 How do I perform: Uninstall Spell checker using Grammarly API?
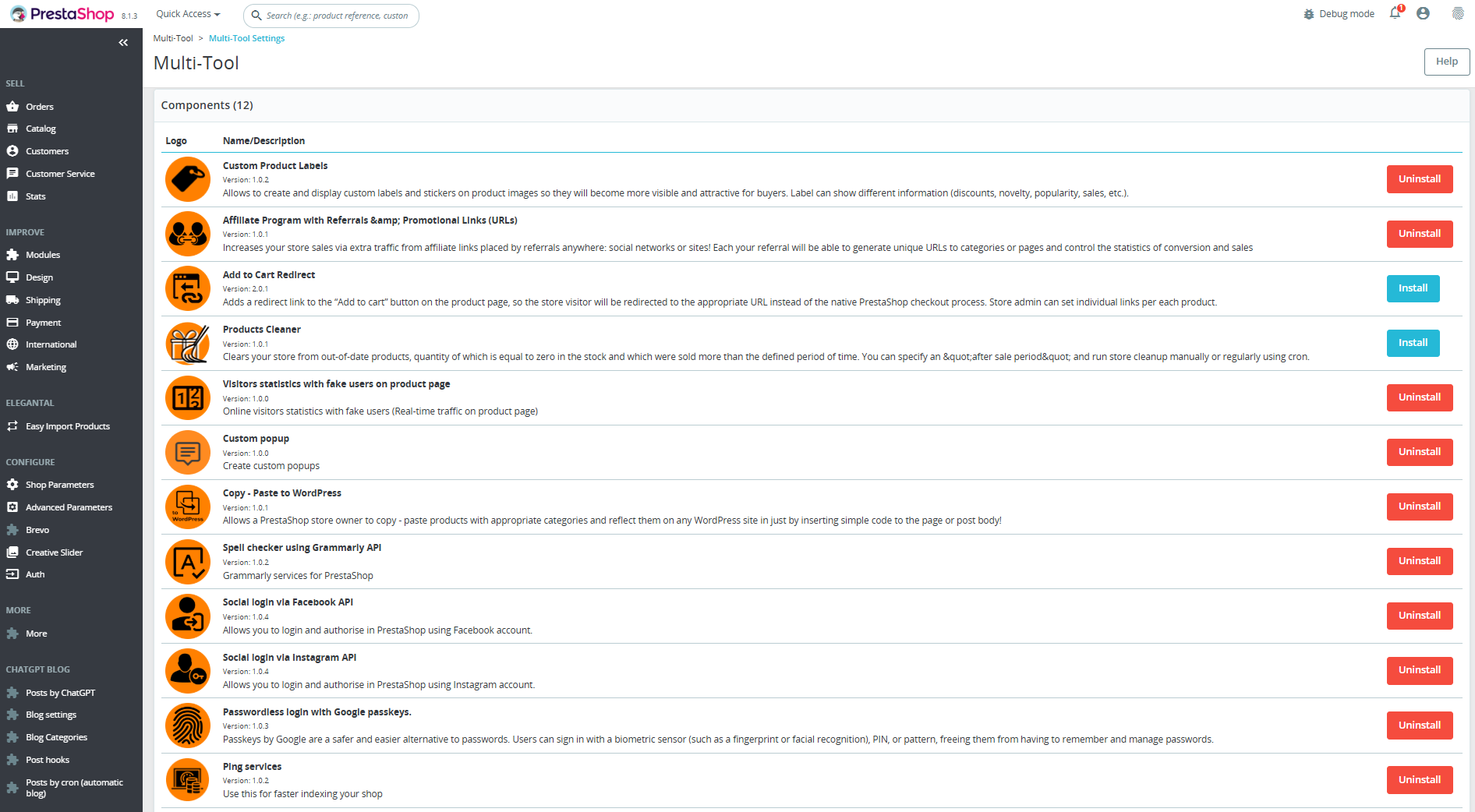tap(1419, 561)
